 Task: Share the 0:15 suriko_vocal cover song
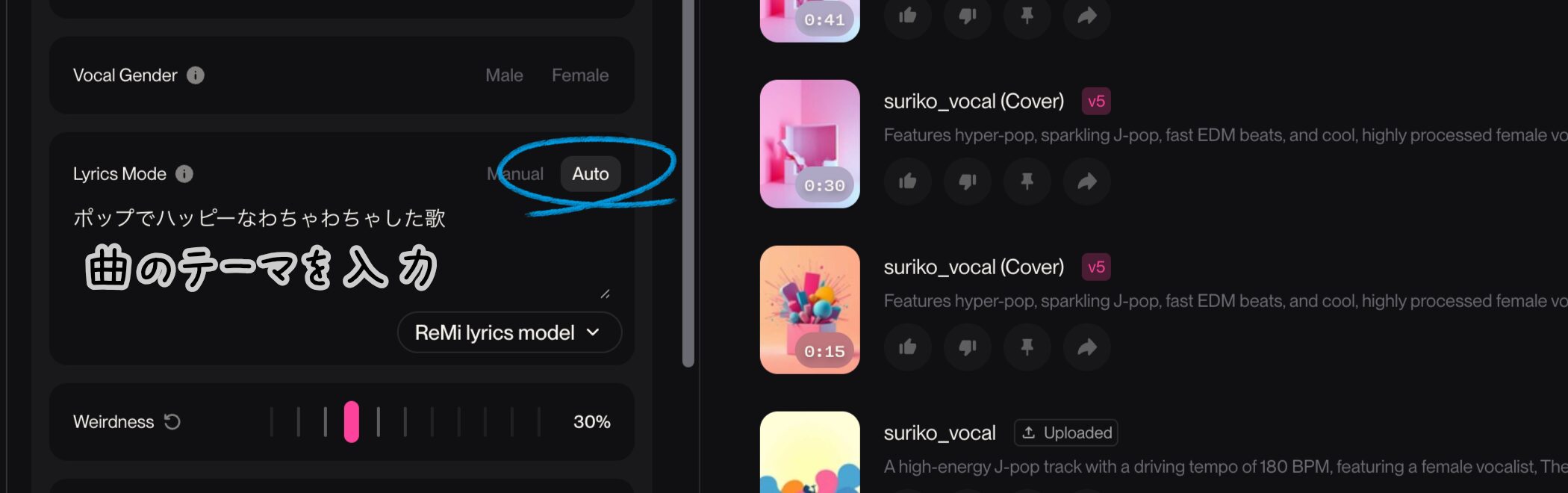tap(1087, 347)
